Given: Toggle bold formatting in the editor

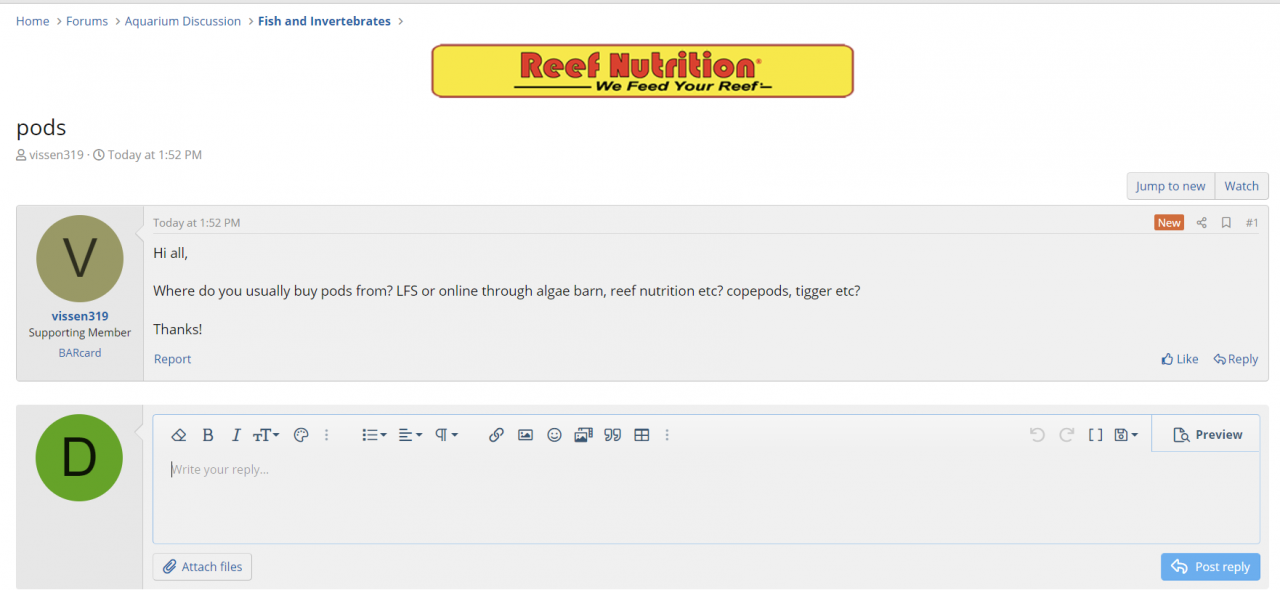Looking at the screenshot, I should click(208, 435).
